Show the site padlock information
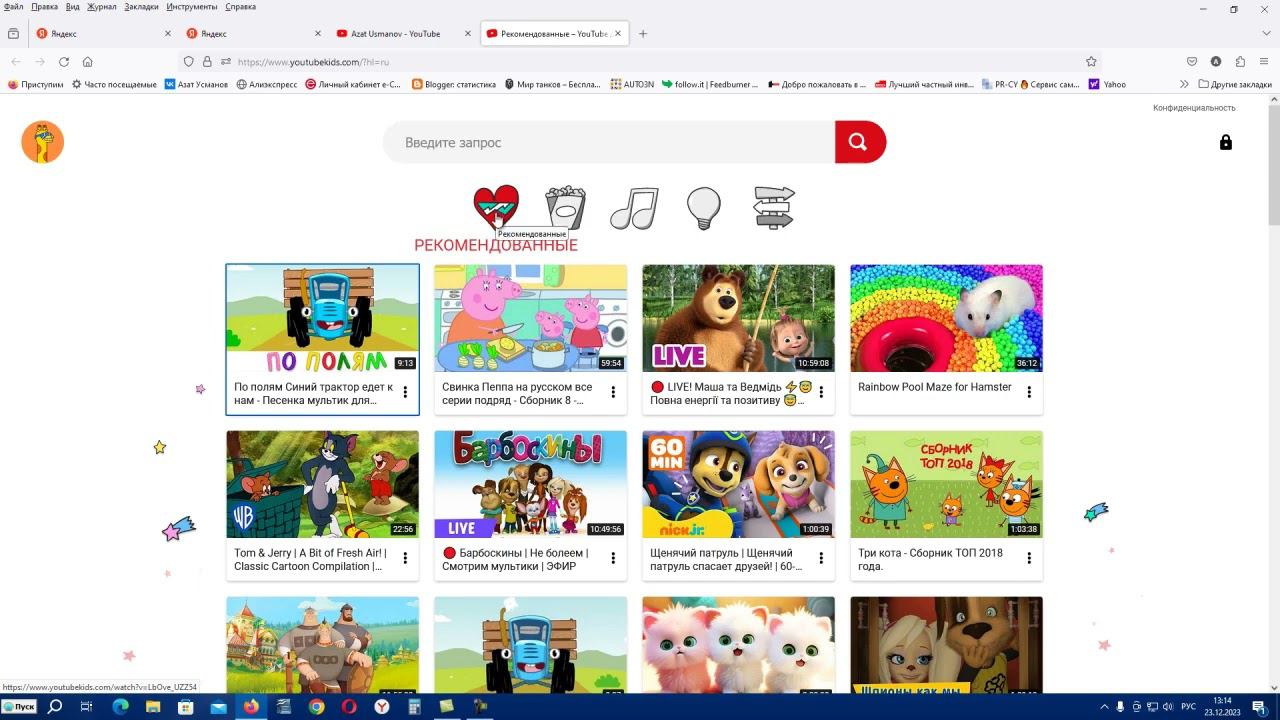Screen dimensions: 1280x720 click(x=207, y=62)
